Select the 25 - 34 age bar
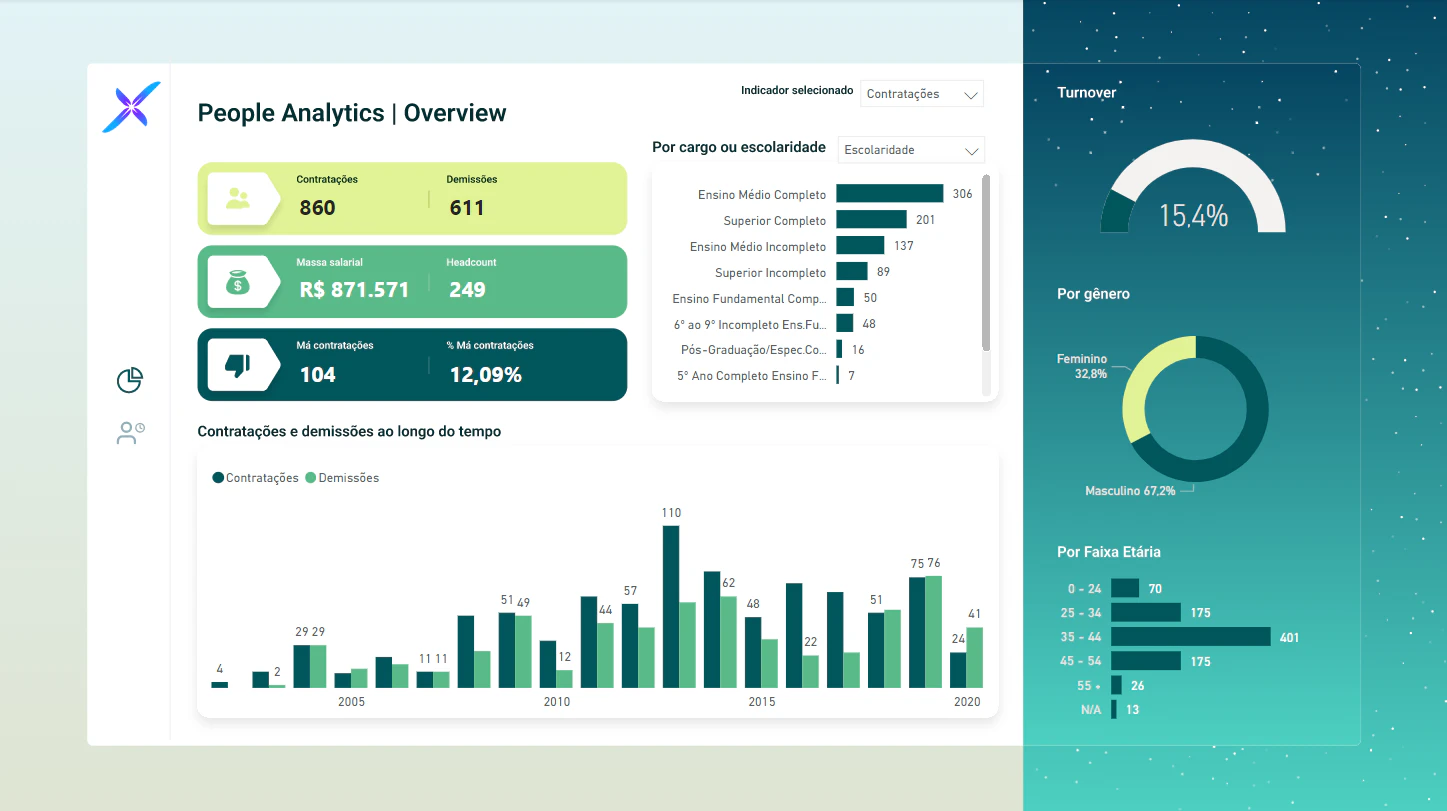 coord(1146,613)
